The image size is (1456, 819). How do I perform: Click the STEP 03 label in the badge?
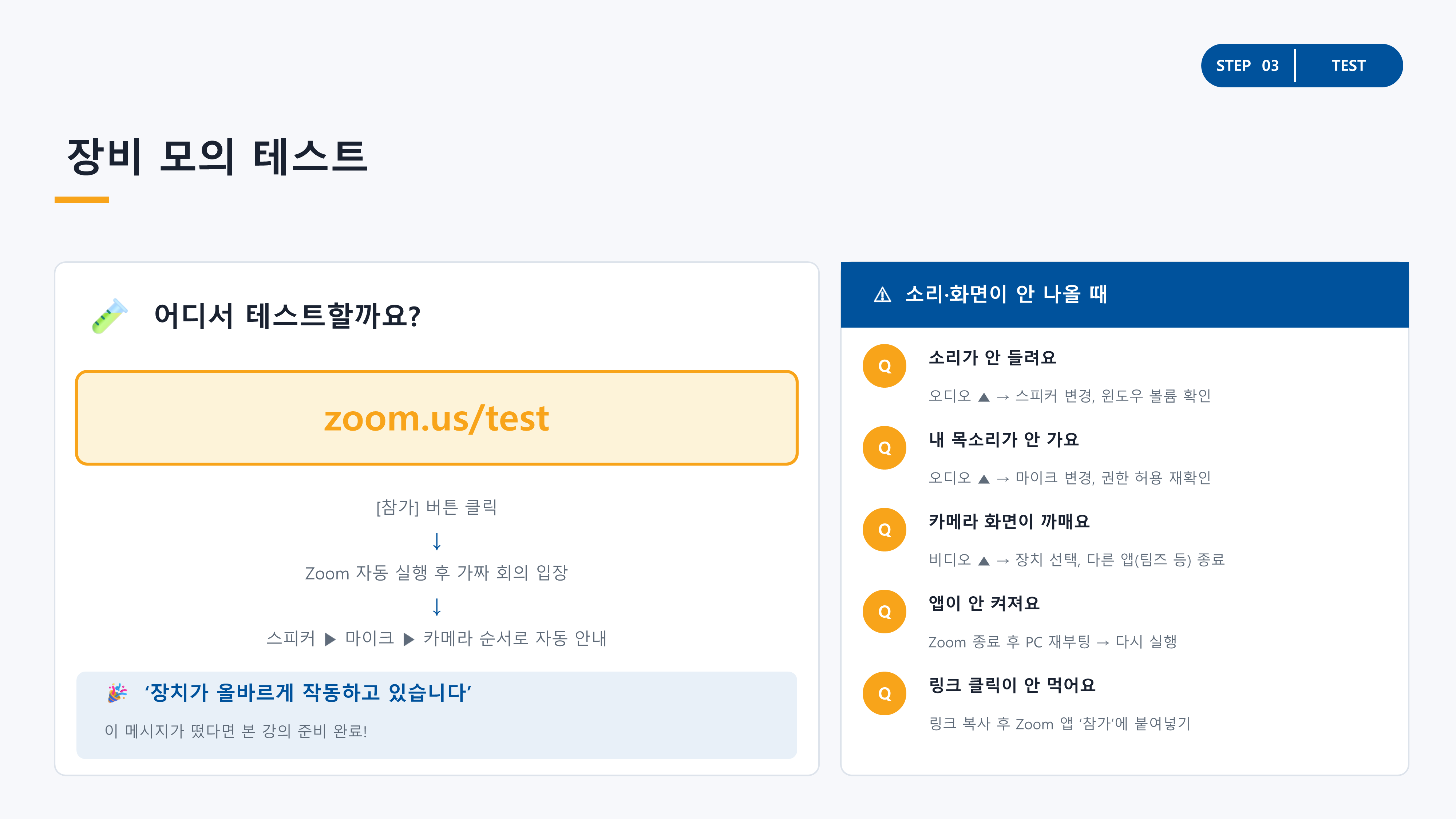tap(1247, 66)
